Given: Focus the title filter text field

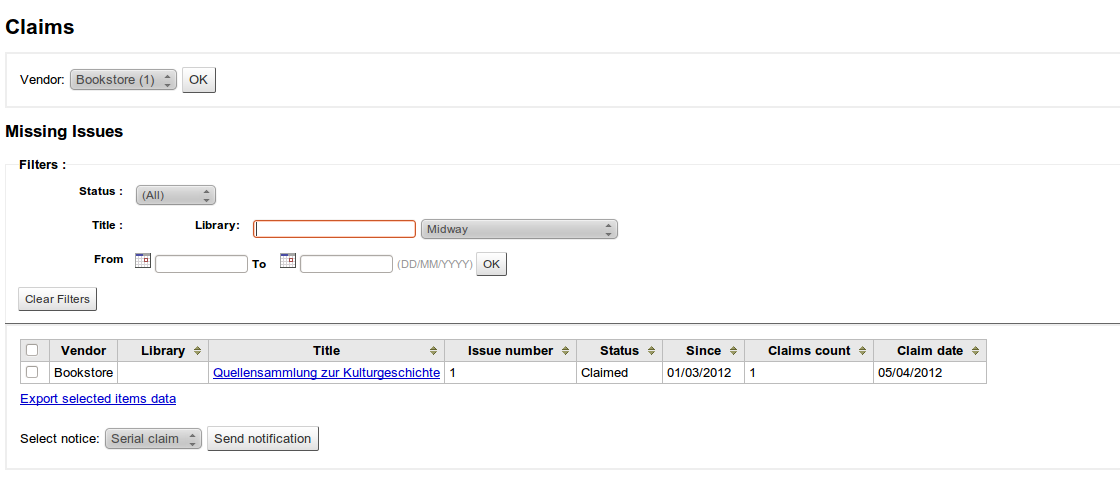Looking at the screenshot, I should coord(334,229).
